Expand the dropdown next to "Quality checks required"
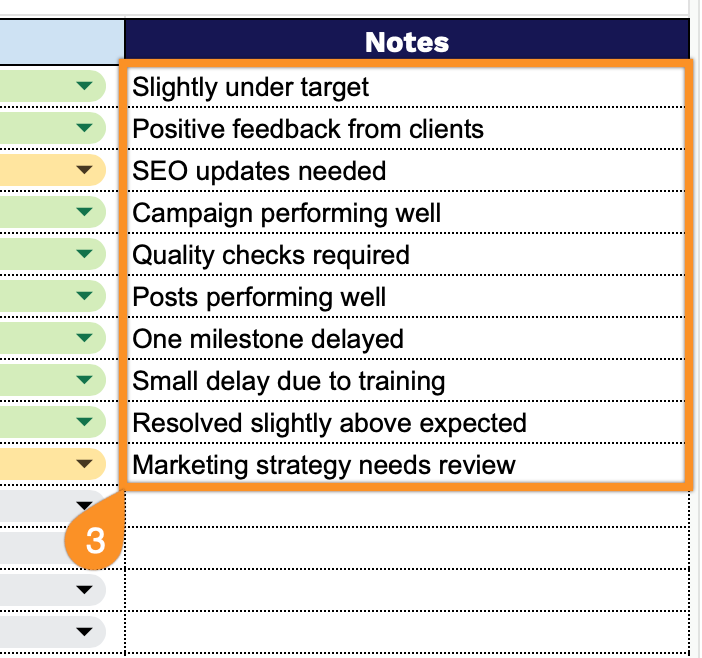Screen dimensions: 702x658 pos(84,255)
